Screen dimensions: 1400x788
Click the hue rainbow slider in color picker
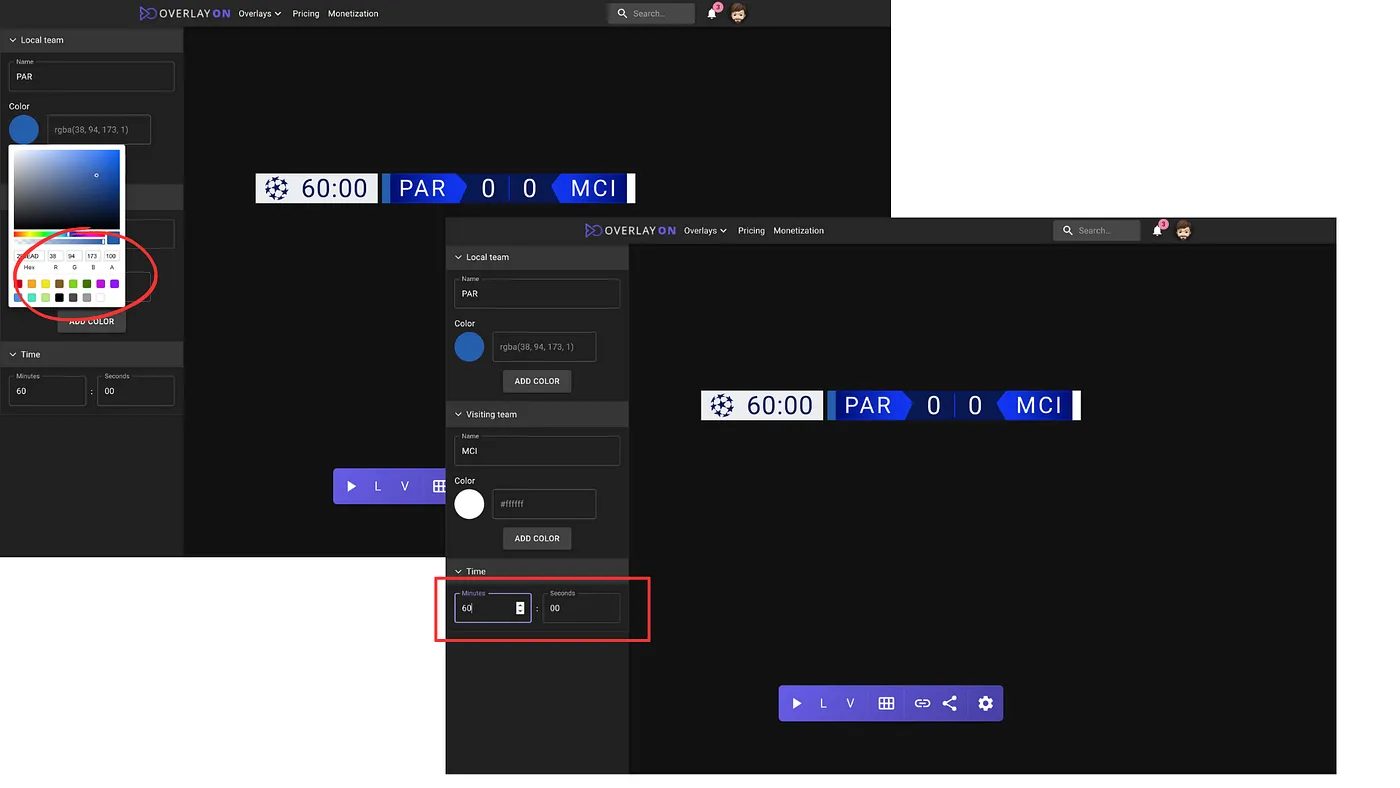tap(59, 234)
